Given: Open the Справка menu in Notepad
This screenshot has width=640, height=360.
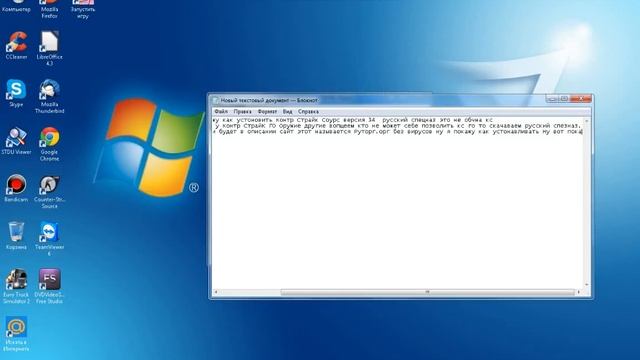Looking at the screenshot, I should coord(308,111).
